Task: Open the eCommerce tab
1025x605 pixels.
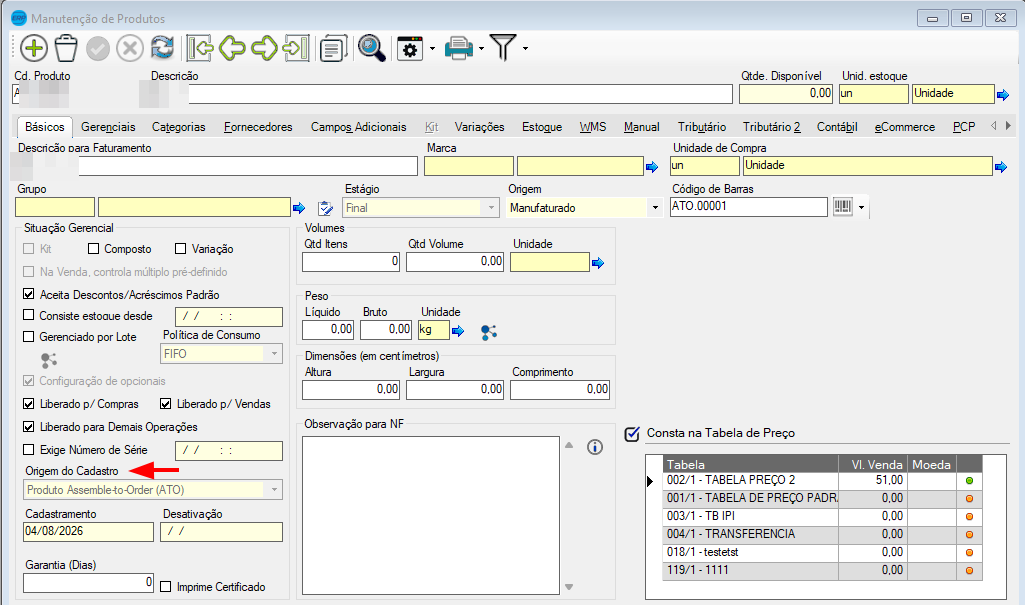Action: point(905,127)
